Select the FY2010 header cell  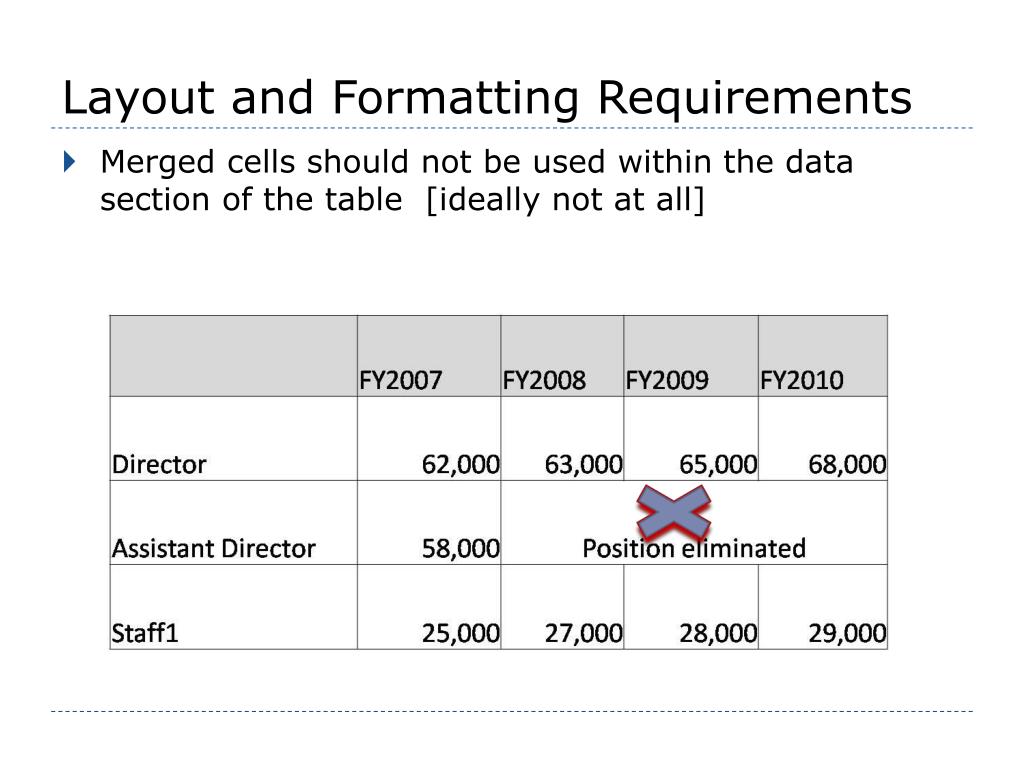[x=823, y=356]
